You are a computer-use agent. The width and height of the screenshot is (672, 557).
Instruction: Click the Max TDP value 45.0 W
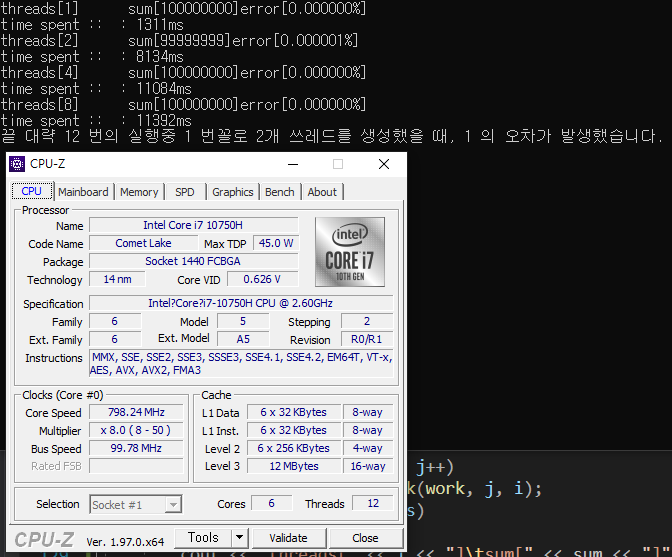pos(276,243)
